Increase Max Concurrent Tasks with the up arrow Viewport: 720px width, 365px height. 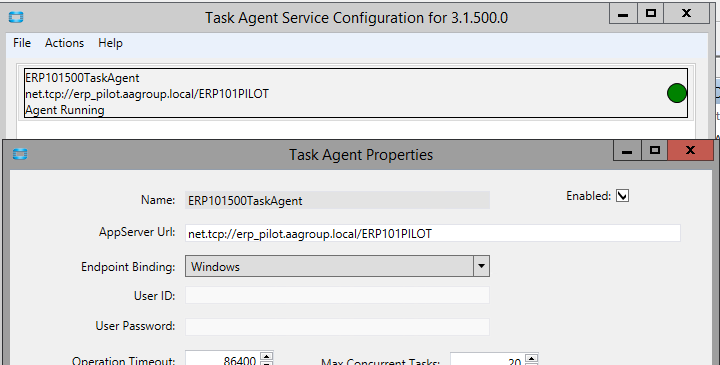point(531,358)
